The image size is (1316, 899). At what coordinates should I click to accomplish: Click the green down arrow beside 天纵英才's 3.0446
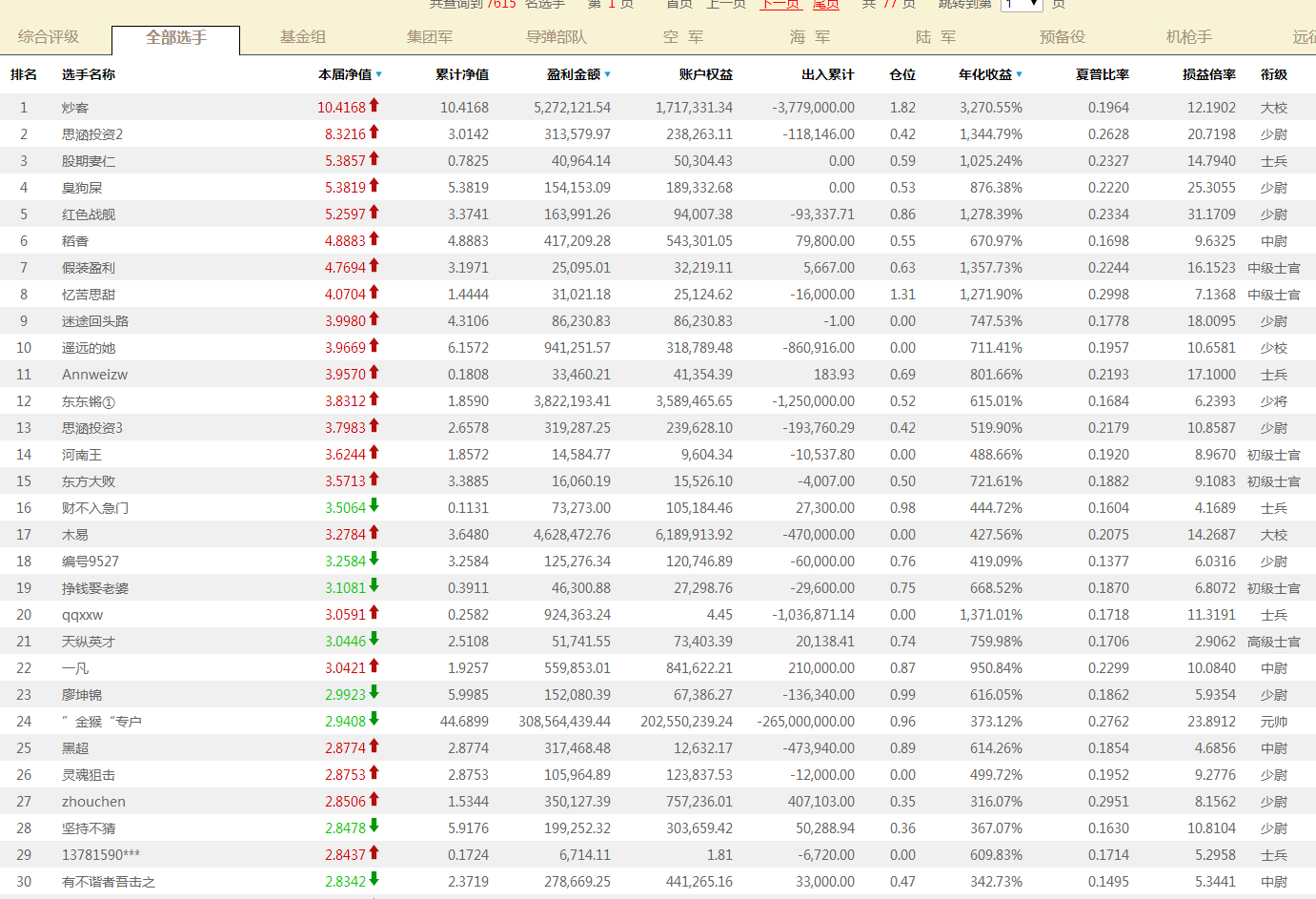point(375,640)
